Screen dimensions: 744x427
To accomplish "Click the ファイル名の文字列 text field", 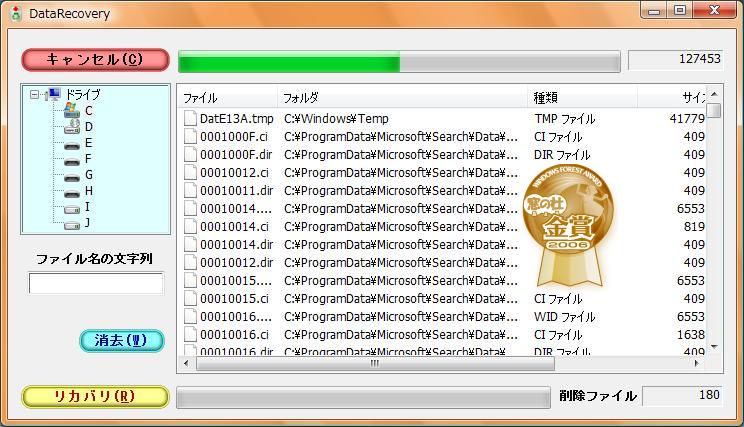I will point(96,284).
